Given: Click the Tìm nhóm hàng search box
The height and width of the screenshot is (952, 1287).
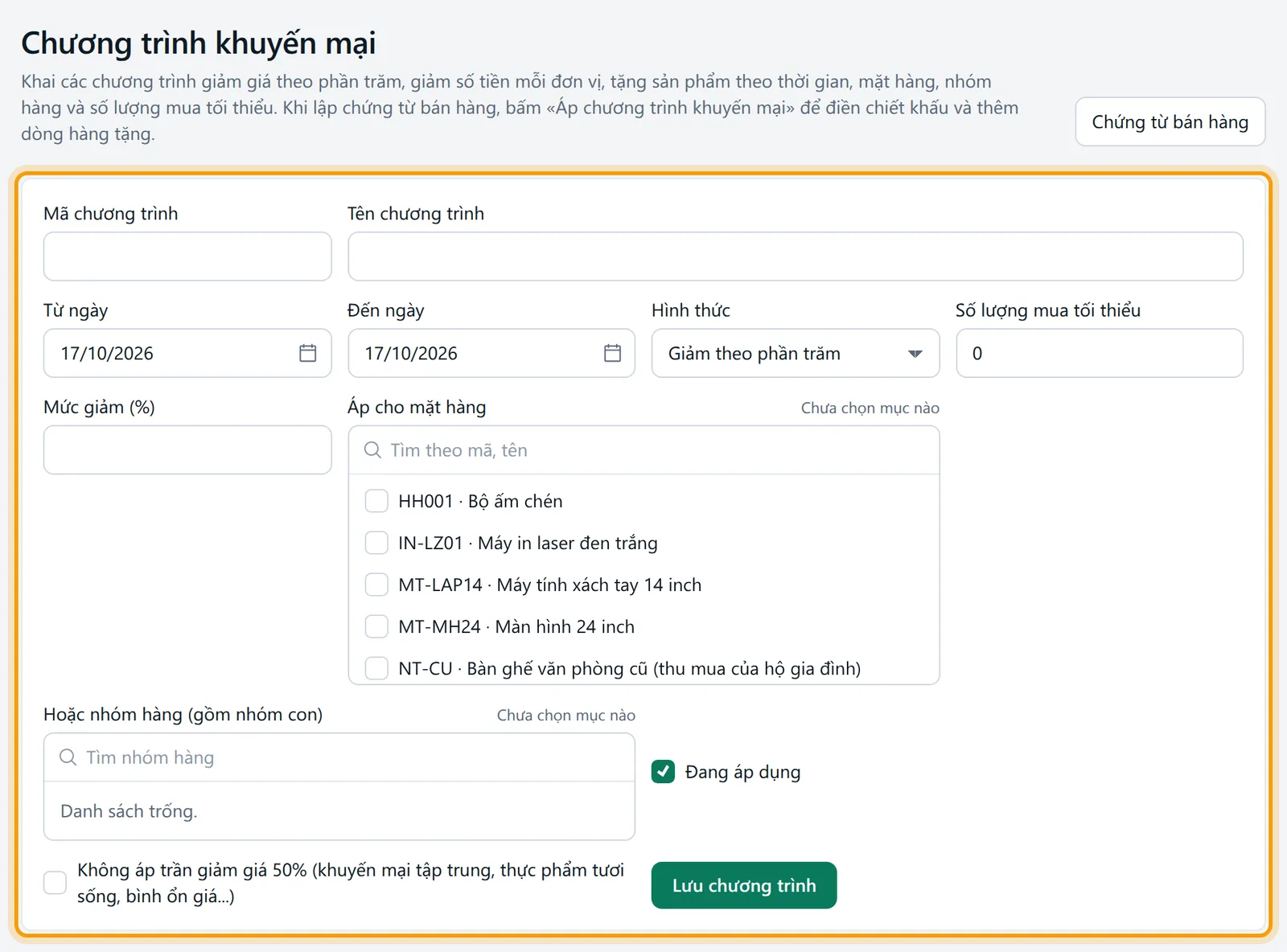Looking at the screenshot, I should pos(339,757).
